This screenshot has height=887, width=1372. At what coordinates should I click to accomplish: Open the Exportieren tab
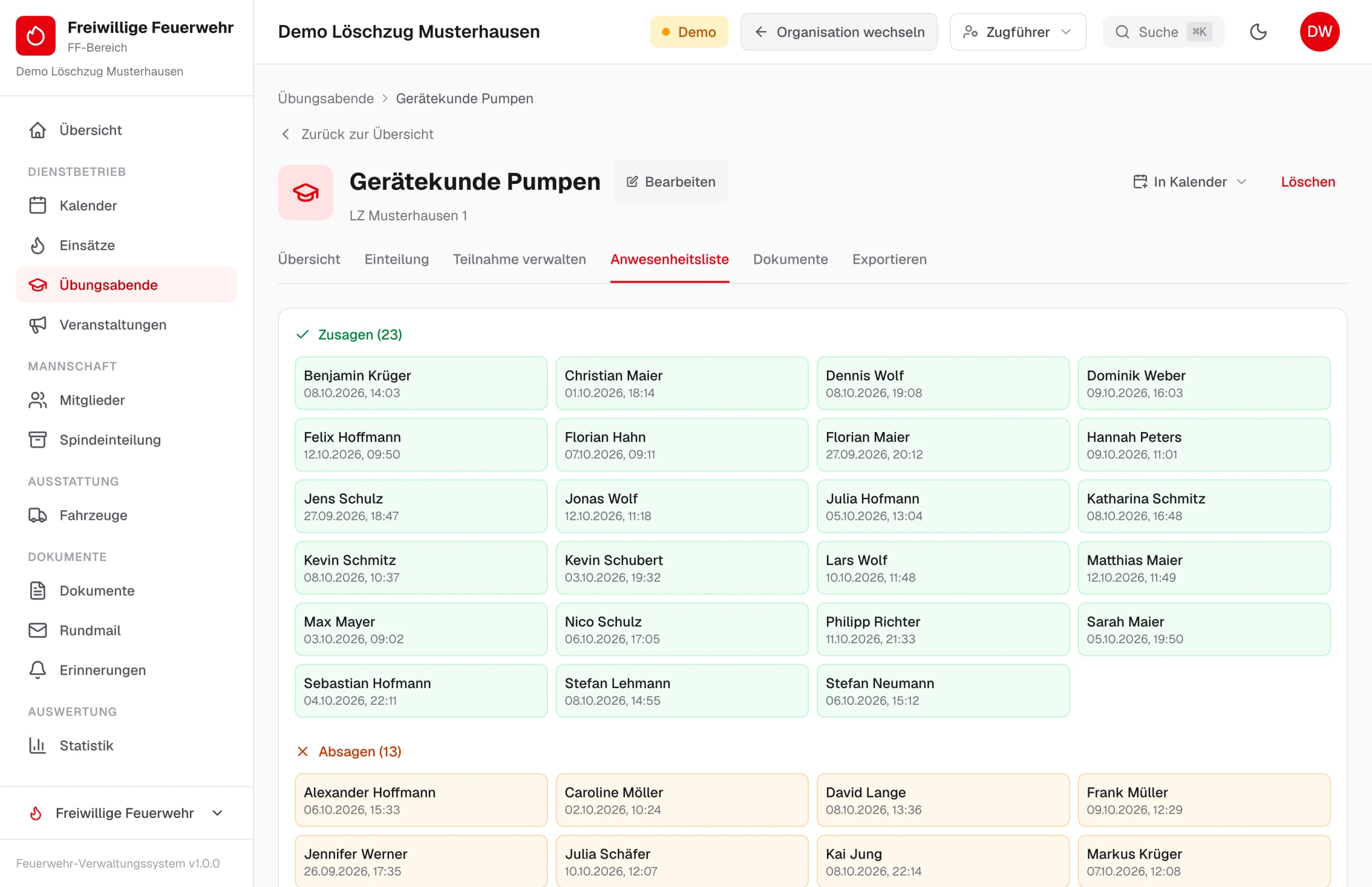[889, 259]
